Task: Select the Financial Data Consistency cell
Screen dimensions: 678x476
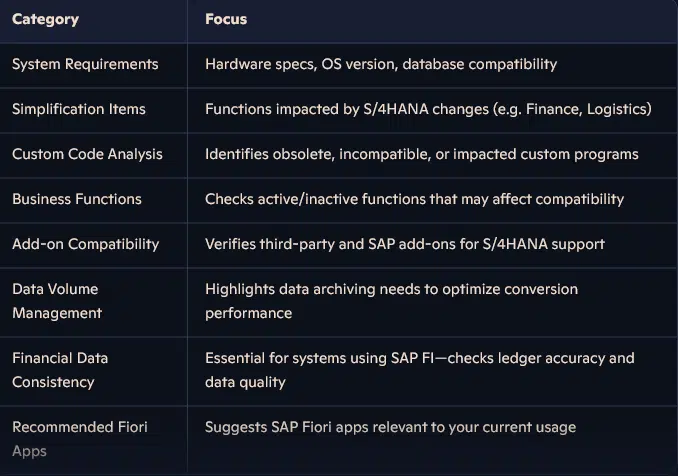Action: coord(60,370)
